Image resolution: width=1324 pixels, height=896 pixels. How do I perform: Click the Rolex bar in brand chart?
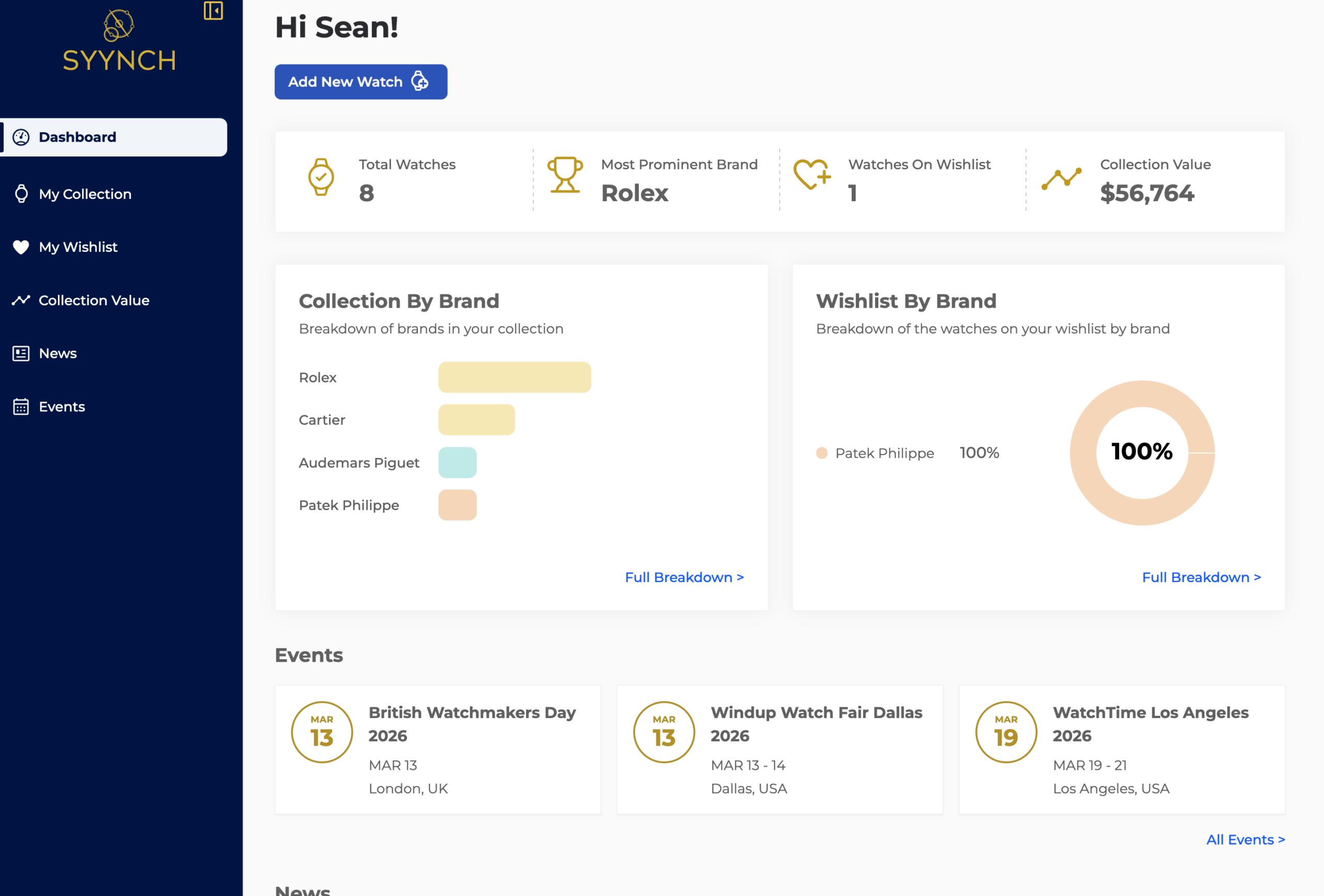point(514,377)
